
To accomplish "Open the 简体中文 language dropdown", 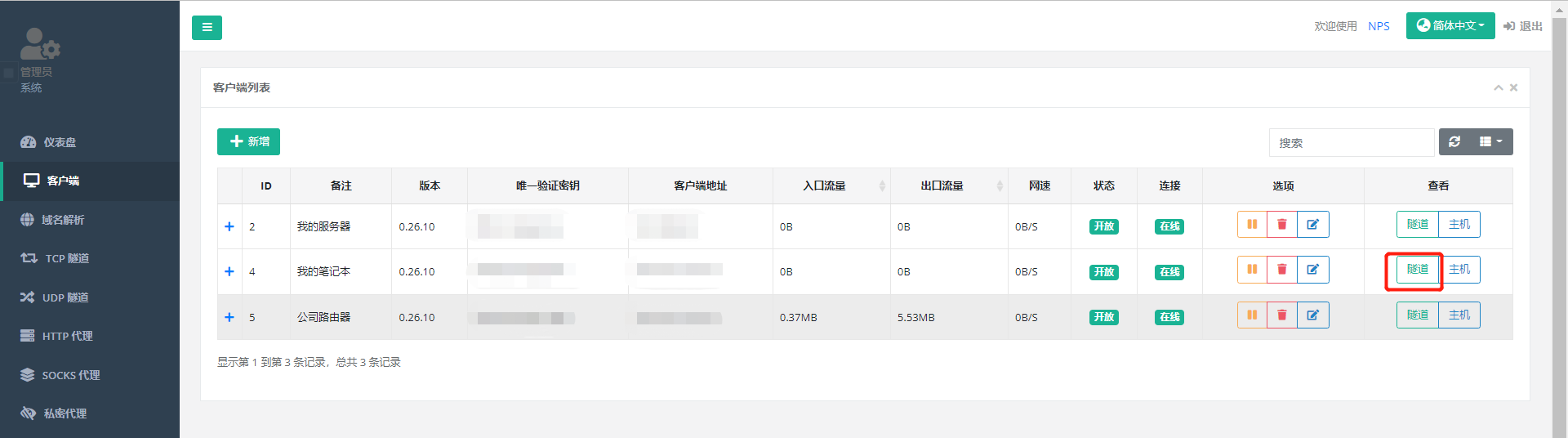I will click(1450, 26).
